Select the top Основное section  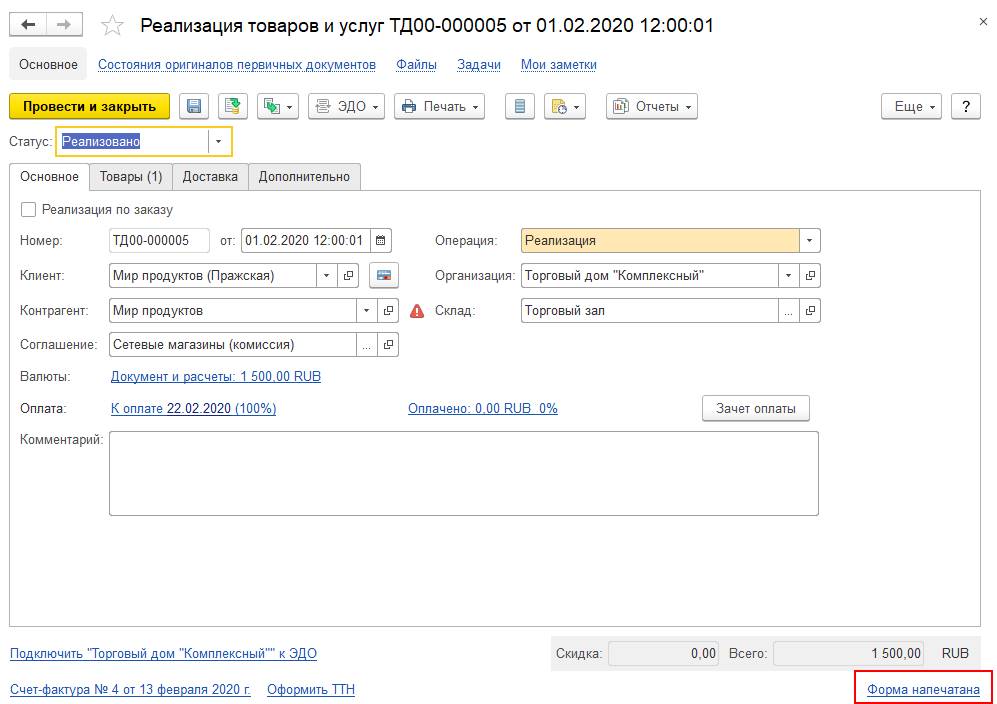[48, 64]
